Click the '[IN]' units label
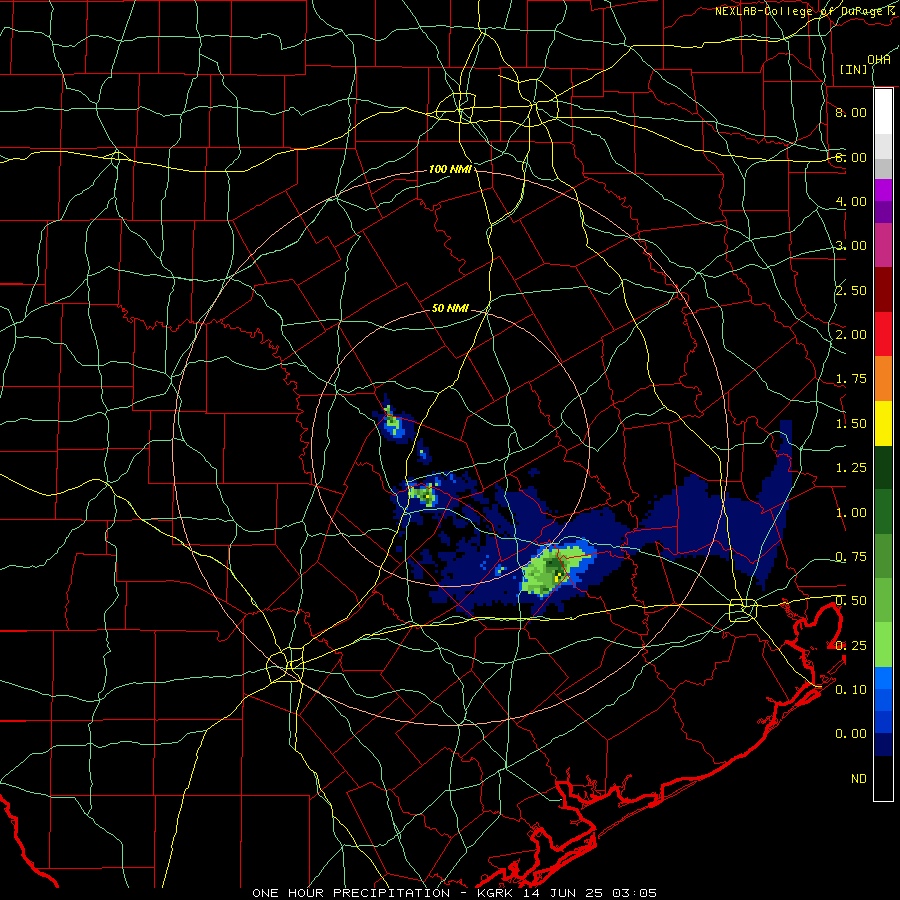Screen dimensions: 900x900 click(x=853, y=69)
